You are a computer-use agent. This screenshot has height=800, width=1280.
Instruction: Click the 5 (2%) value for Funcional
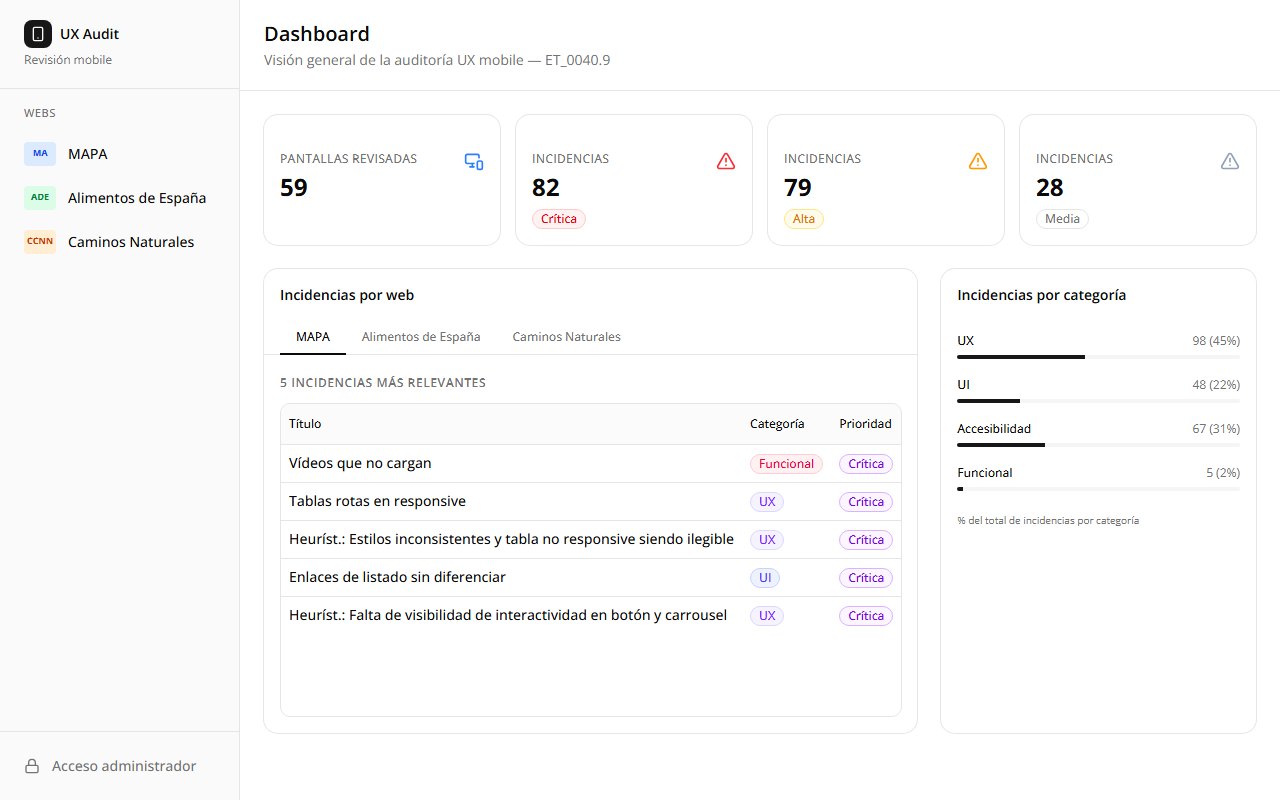click(x=1223, y=473)
